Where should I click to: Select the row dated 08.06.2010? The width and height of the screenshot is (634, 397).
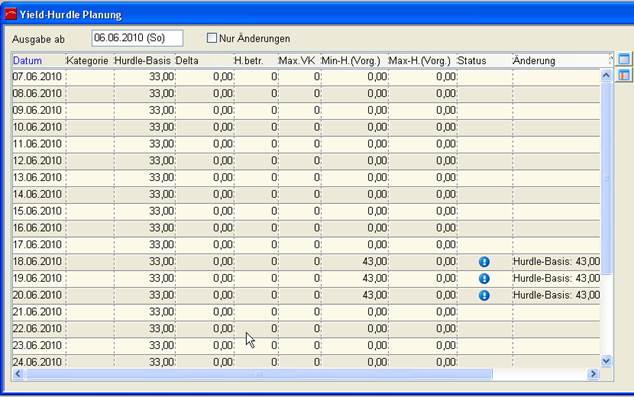306,93
